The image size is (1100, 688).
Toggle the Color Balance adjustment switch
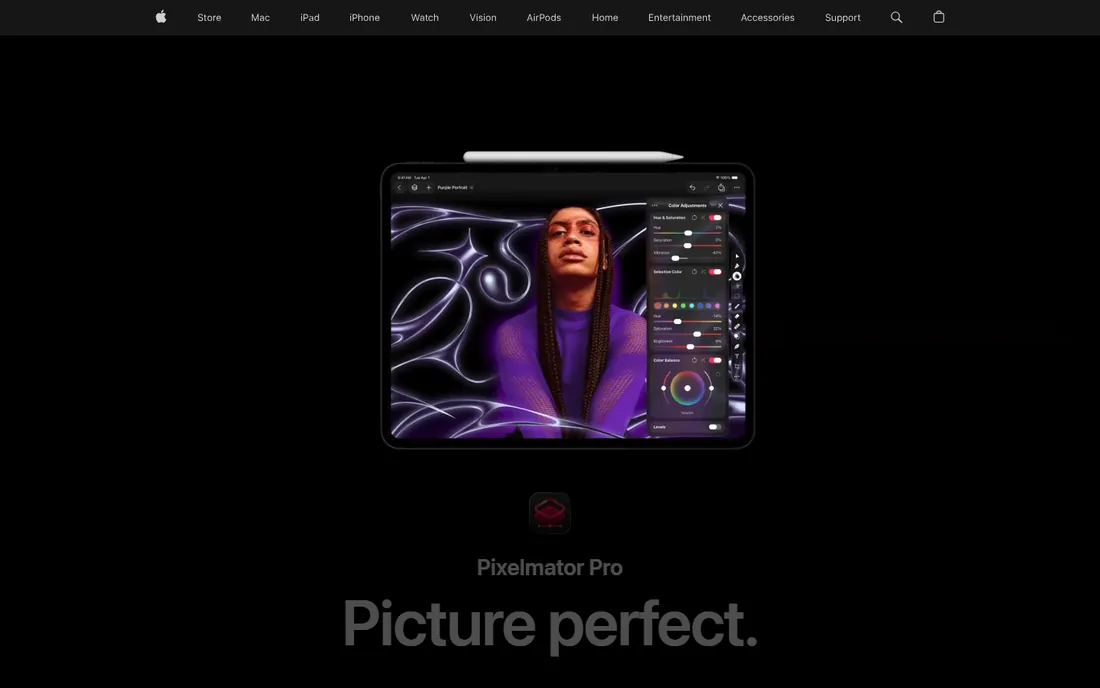[715, 360]
